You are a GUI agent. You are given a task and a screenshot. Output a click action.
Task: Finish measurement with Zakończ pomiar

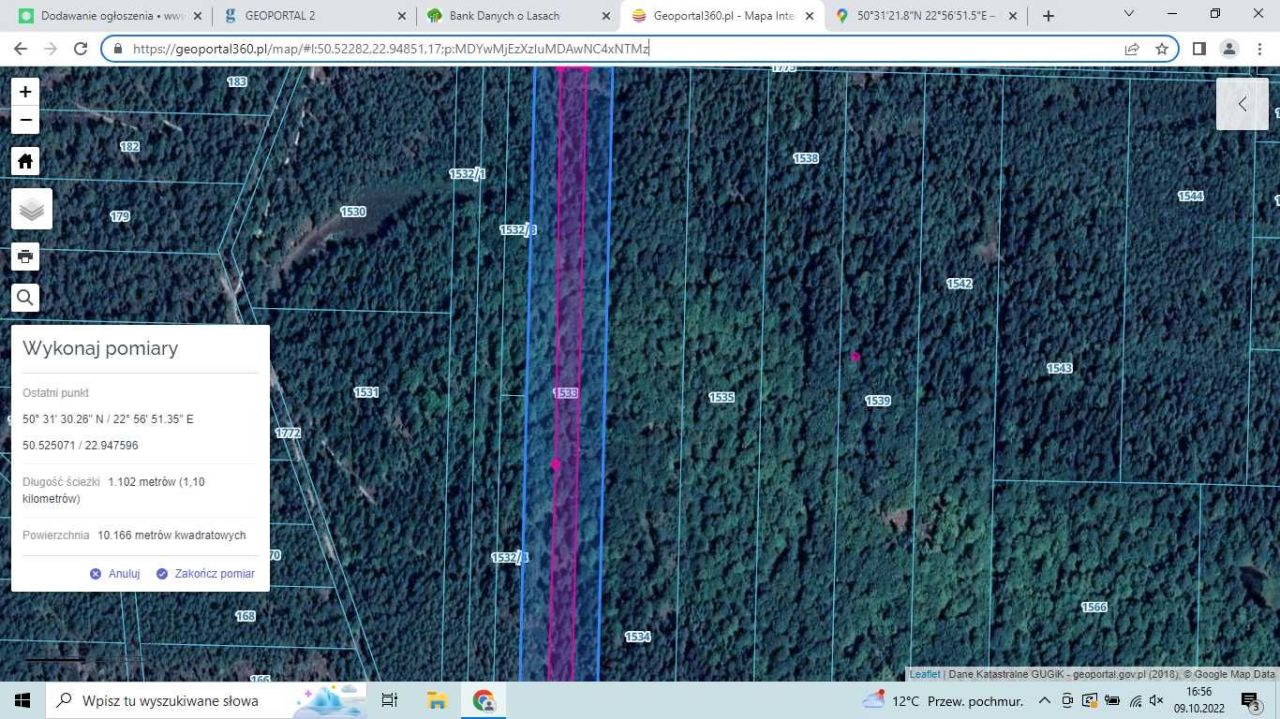pos(206,574)
